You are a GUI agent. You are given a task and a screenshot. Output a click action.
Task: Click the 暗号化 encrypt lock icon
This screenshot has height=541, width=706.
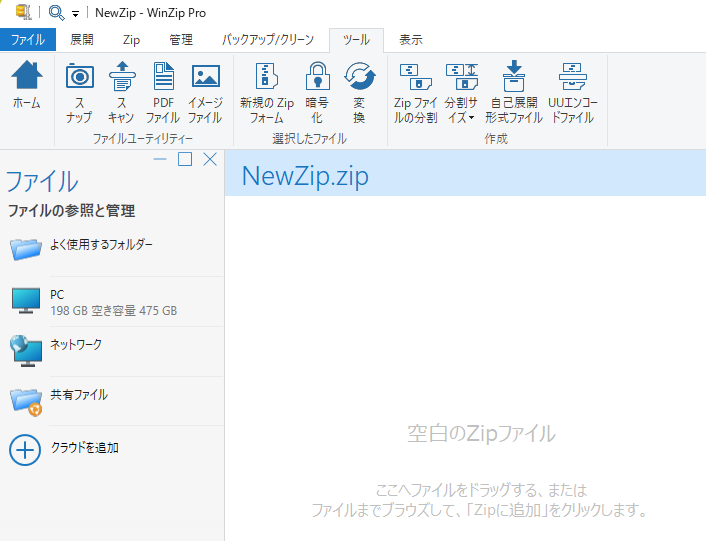pos(317,77)
